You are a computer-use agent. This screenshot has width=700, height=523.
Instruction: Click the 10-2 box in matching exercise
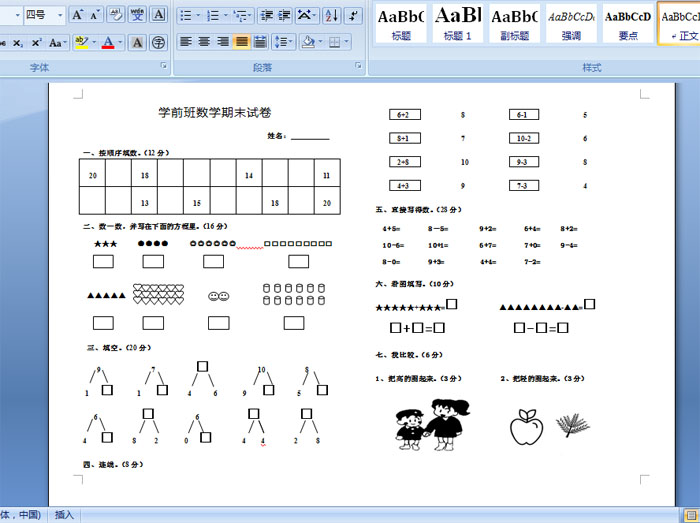click(x=524, y=138)
